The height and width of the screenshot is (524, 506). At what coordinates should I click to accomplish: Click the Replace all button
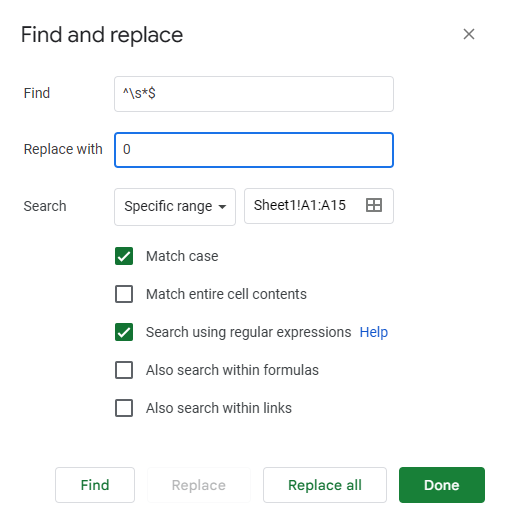click(325, 485)
